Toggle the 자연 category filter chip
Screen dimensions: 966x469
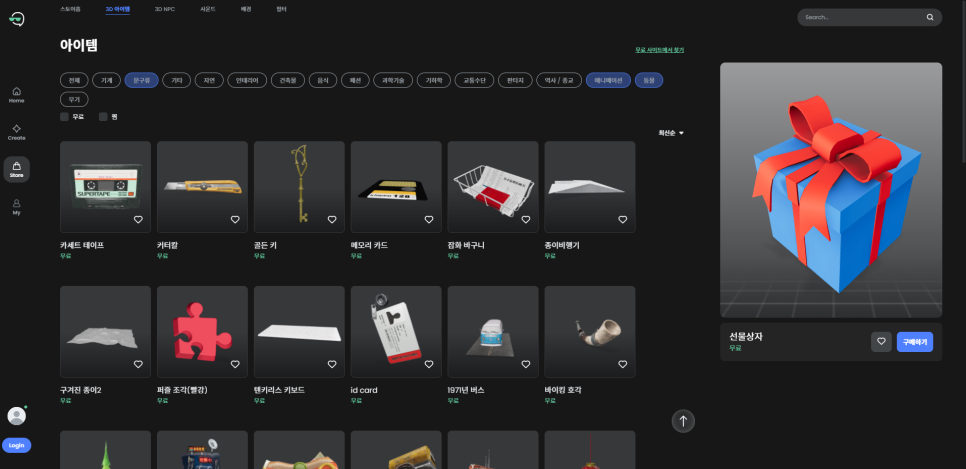209,80
